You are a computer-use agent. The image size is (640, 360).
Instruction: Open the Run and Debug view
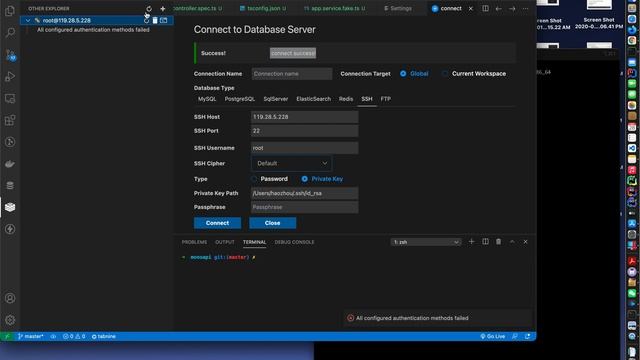[10, 77]
